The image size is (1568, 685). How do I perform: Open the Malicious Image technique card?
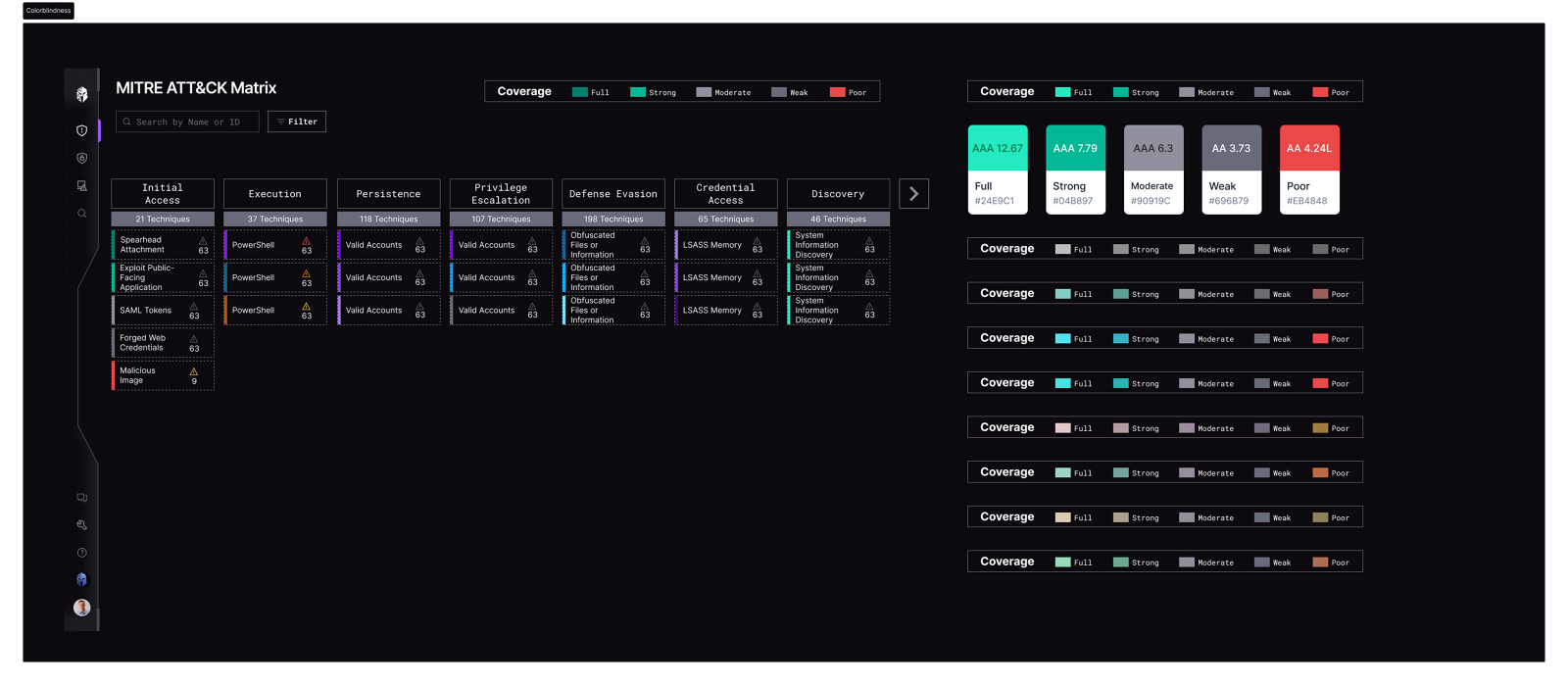(163, 375)
